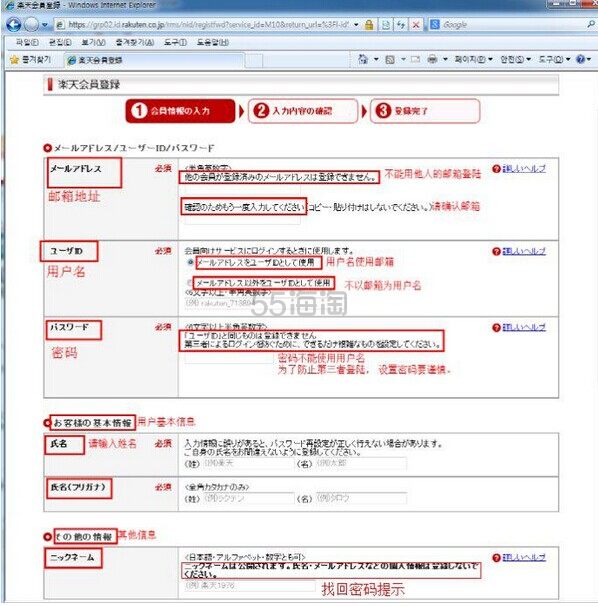This screenshot has width=598, height=606.
Task: Open the 편집(E) menu
Action: [60, 42]
